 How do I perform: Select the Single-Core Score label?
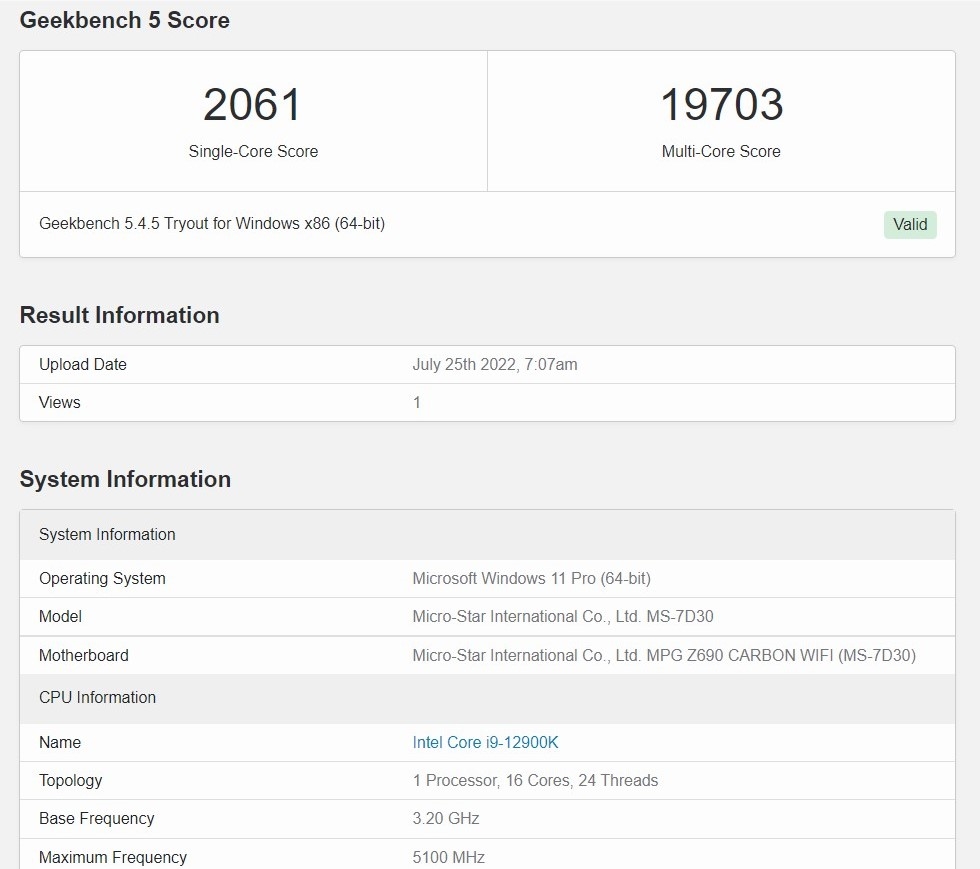(253, 152)
